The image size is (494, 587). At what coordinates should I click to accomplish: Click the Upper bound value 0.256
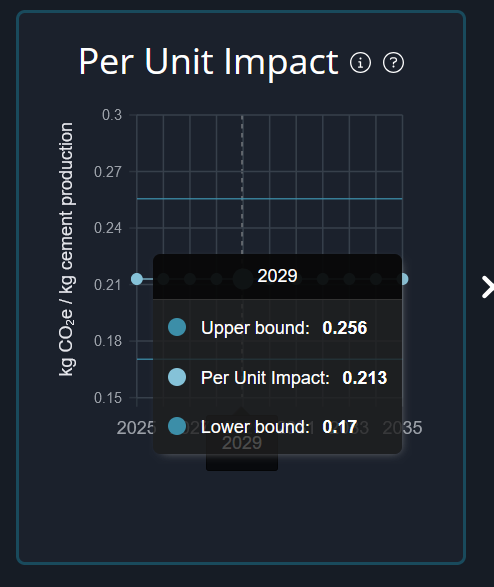click(345, 328)
